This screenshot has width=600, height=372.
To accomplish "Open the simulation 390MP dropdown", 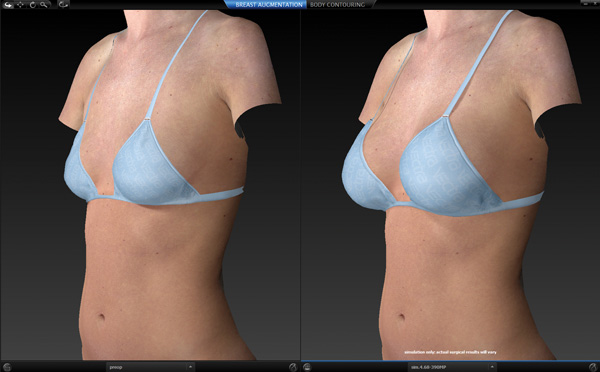I will [452, 367].
